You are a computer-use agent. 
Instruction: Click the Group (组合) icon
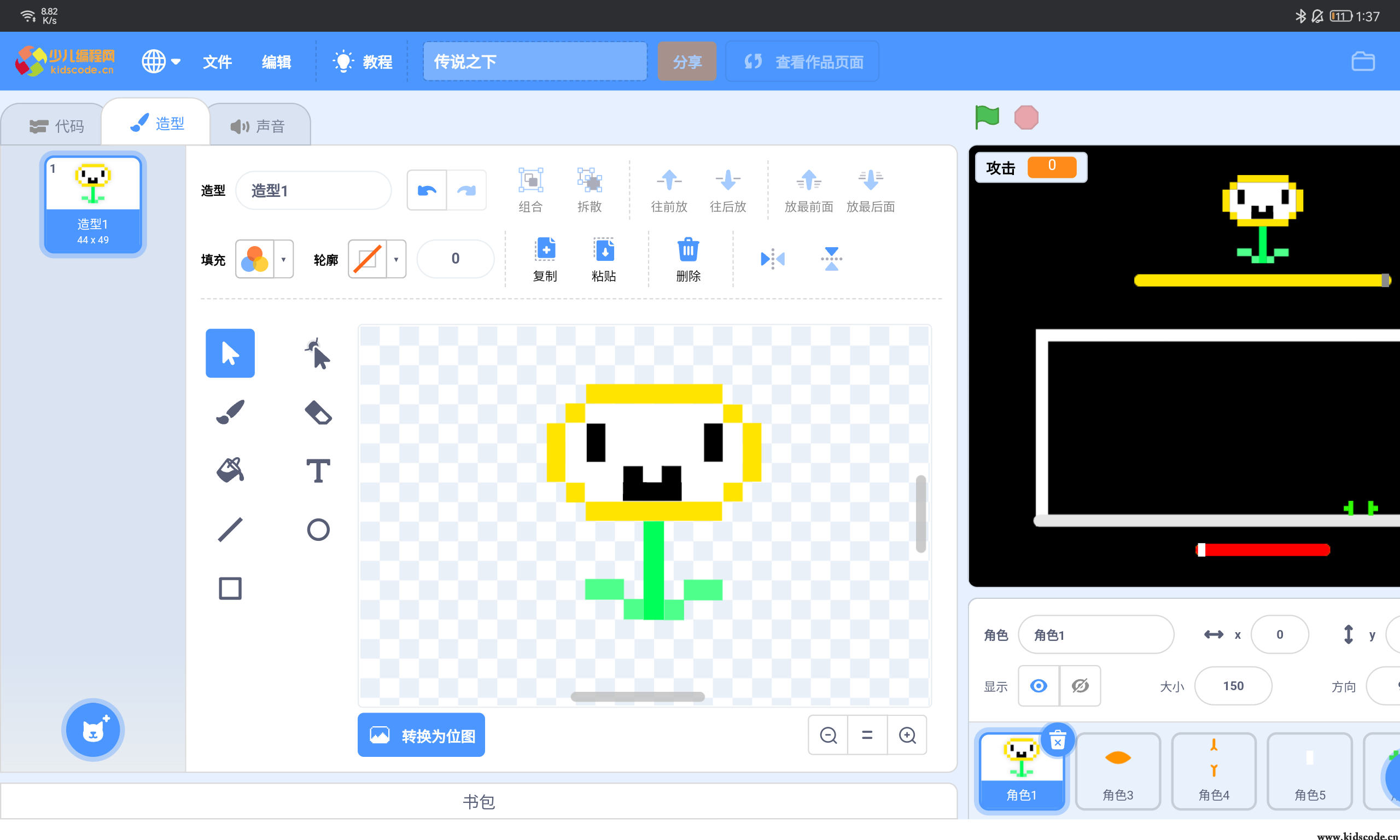click(x=530, y=190)
